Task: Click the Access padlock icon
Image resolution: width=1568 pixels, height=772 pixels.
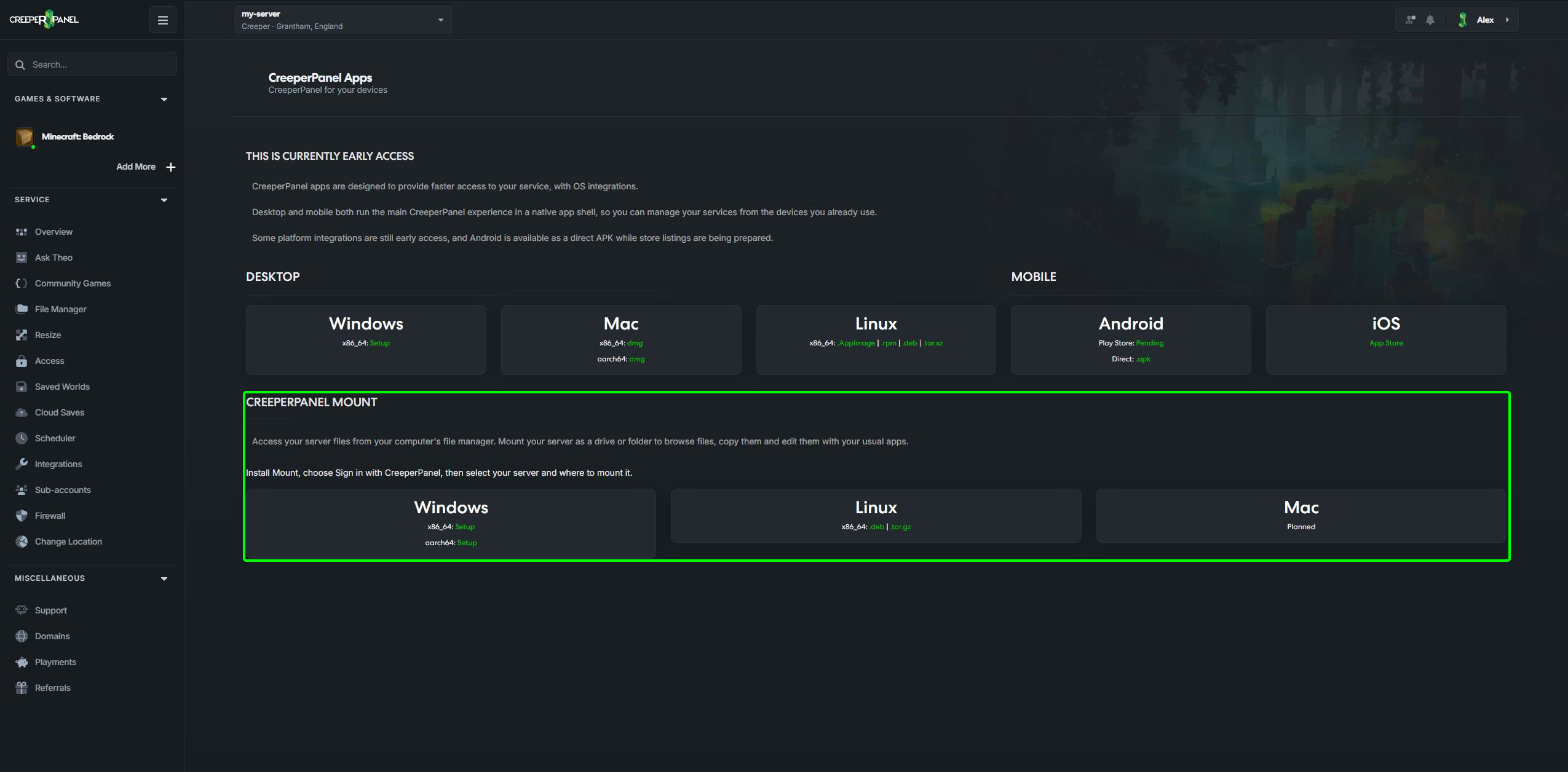Action: coord(22,361)
